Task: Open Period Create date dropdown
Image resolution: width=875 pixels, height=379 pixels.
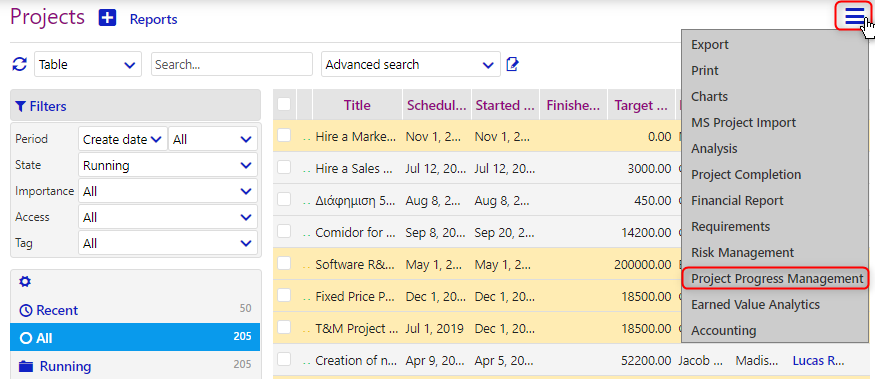Action: click(123, 139)
